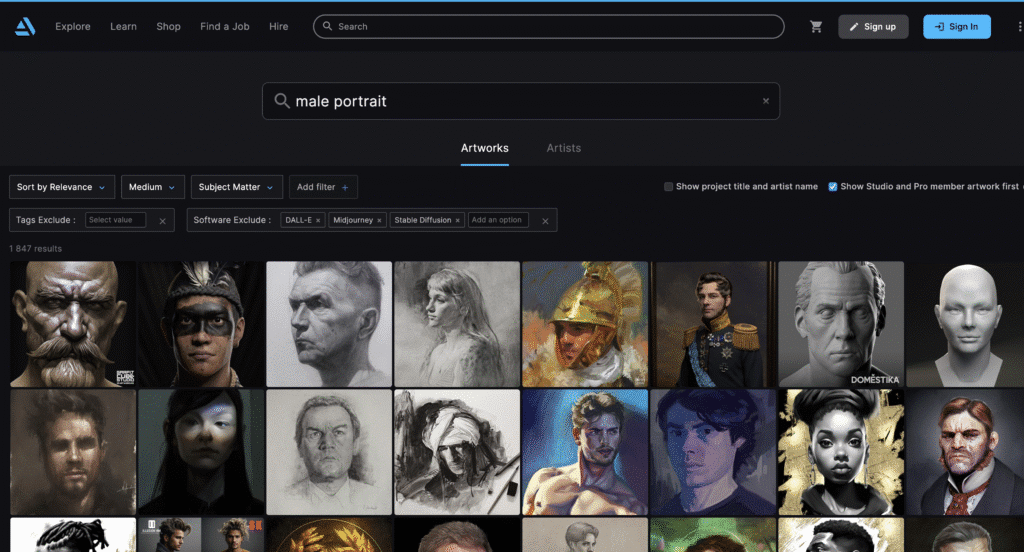Open the Subject Matter dropdown
Image resolution: width=1024 pixels, height=552 pixels.
pos(236,187)
